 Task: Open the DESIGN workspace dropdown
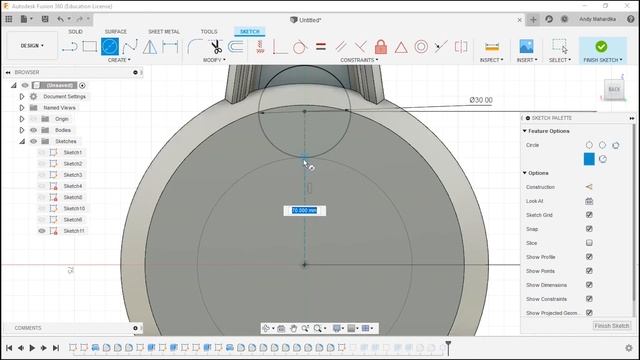click(32, 46)
